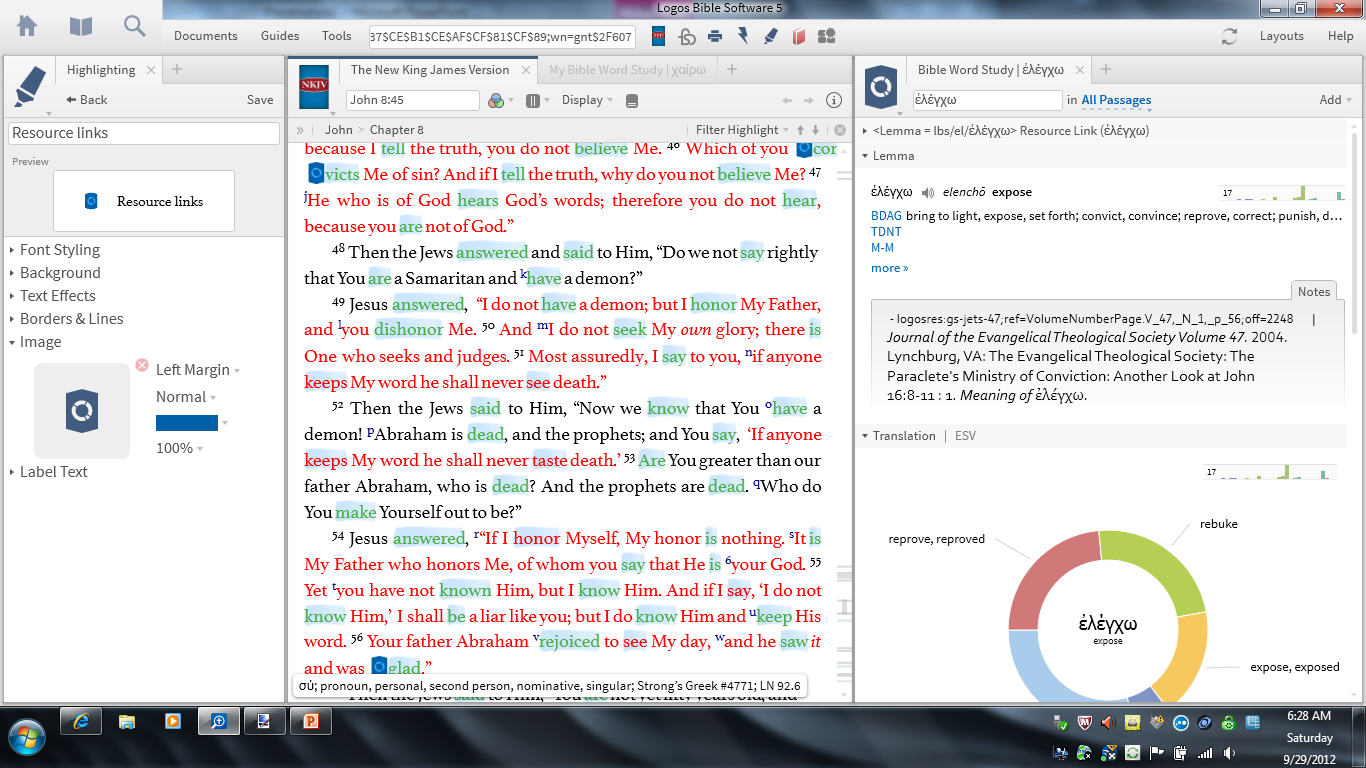Open the Display dropdown in NKJV panel
Image resolution: width=1366 pixels, height=768 pixels.
click(x=587, y=100)
